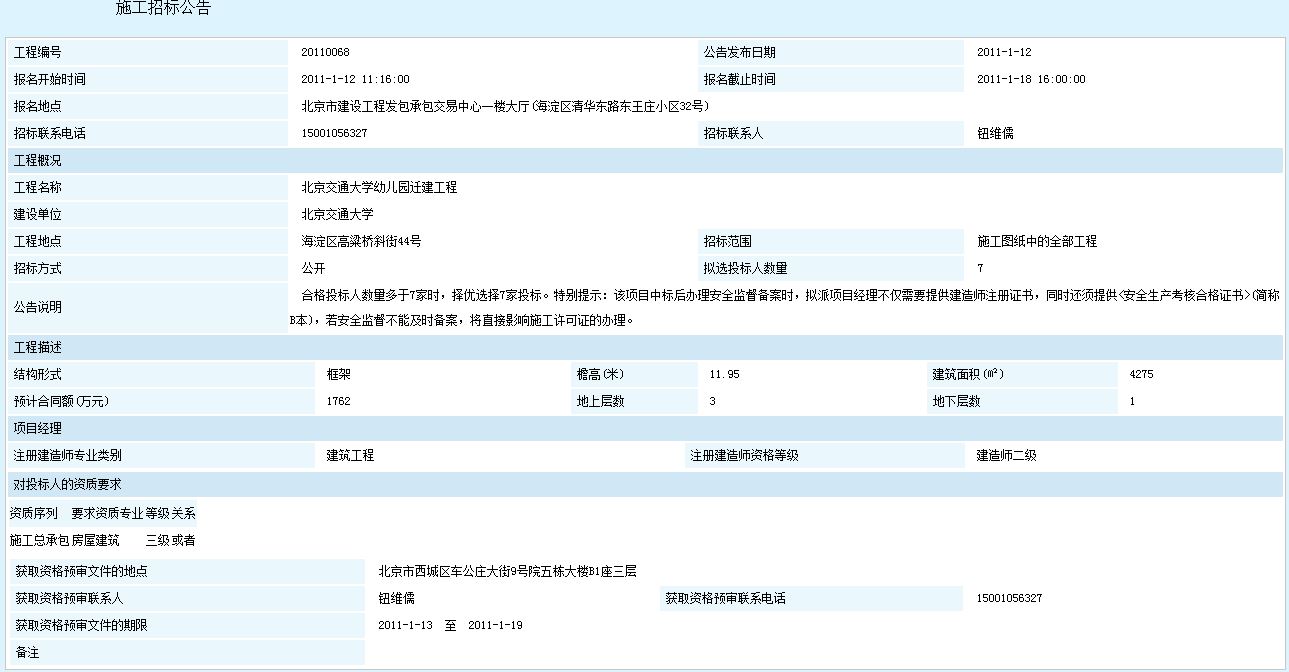1289x672 pixels.
Task: Click the bidding scope value 施工图纸中的全部工程
Action: 1037,241
